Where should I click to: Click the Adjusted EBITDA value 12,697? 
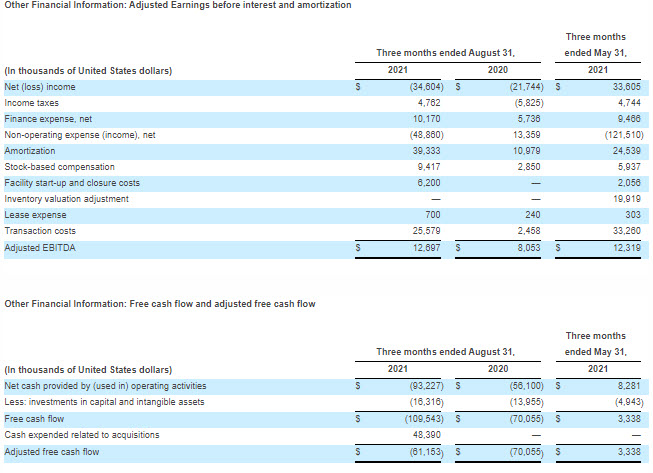coord(426,247)
